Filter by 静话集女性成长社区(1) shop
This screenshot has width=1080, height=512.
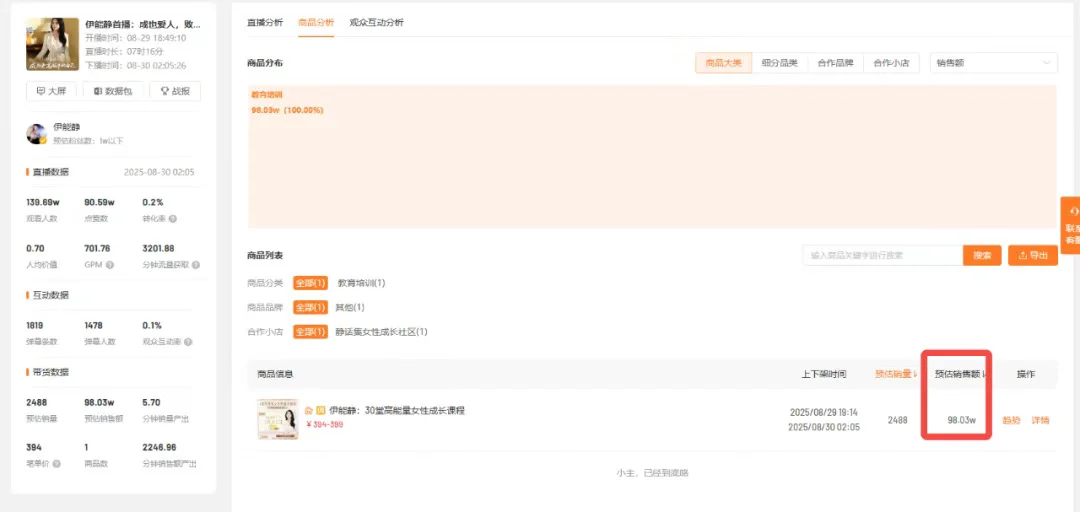click(x=382, y=332)
